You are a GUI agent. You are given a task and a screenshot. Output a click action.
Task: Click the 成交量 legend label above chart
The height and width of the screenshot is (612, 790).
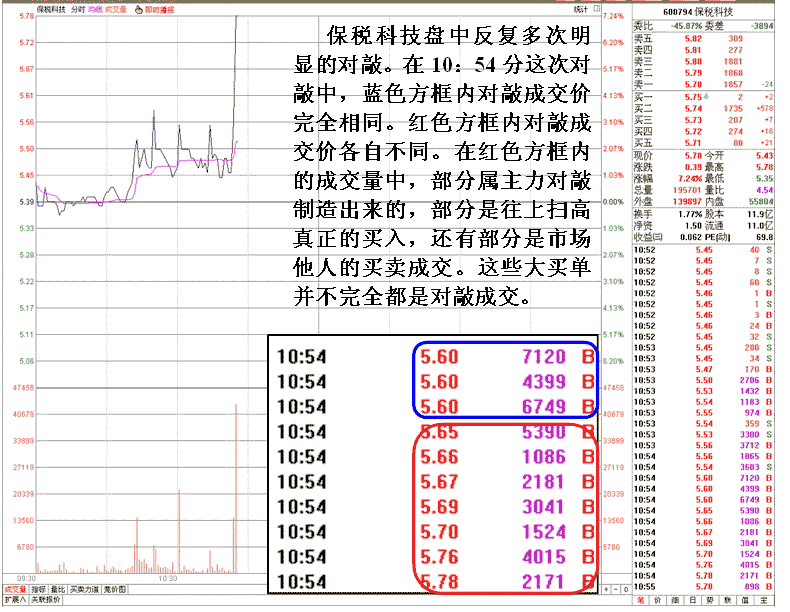point(116,10)
